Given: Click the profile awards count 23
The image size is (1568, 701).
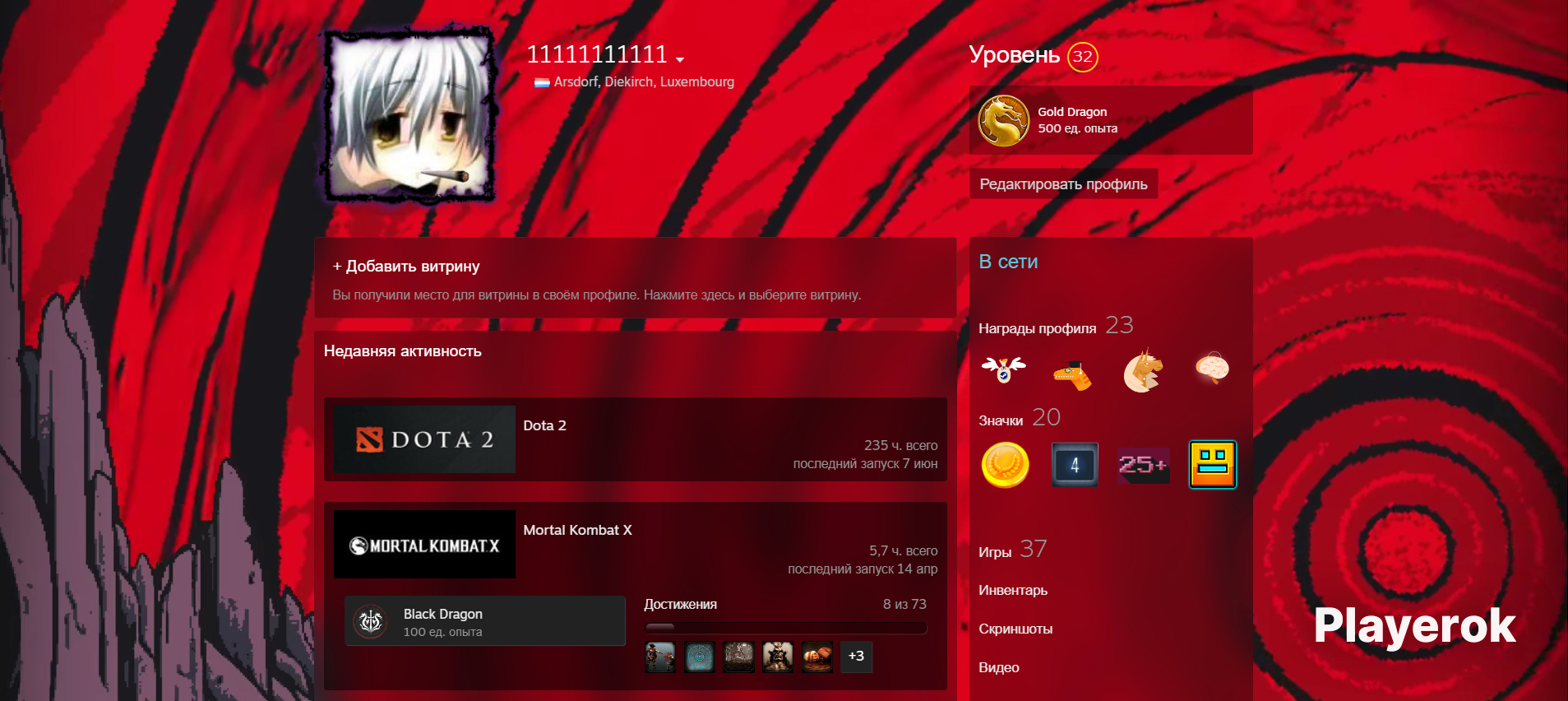Looking at the screenshot, I should coord(1119,325).
